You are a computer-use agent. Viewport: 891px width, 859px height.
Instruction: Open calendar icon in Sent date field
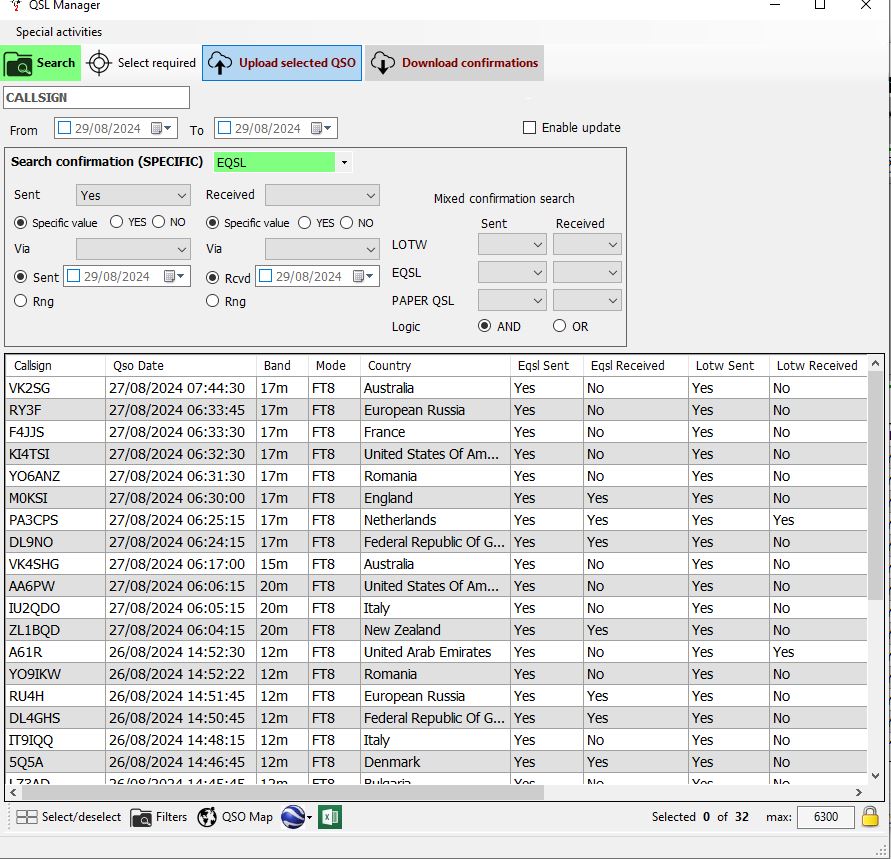[x=169, y=276]
